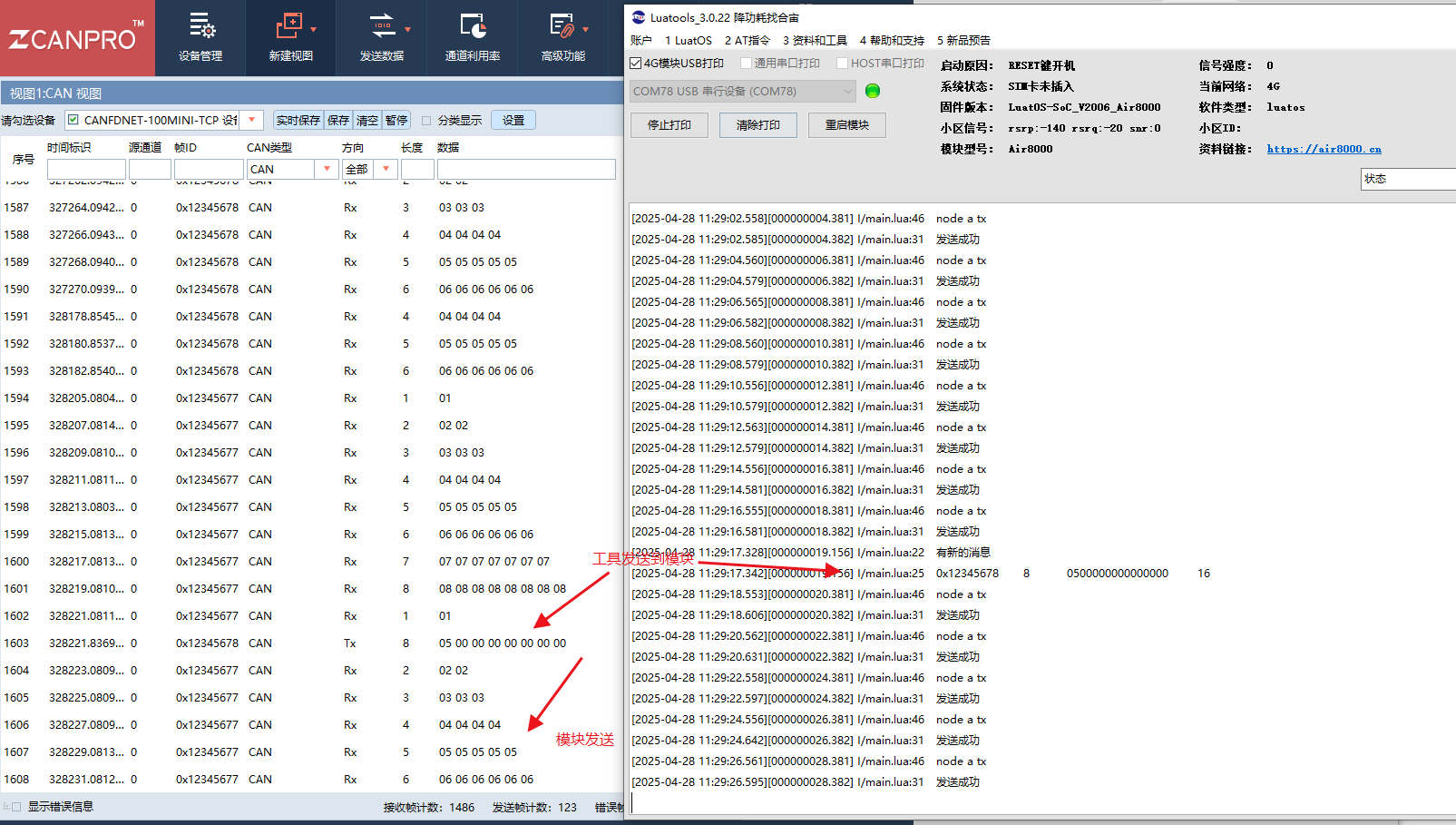This screenshot has height=825, width=1456.
Task: Open the CAN类型 filter dropdown
Action: [x=327, y=169]
